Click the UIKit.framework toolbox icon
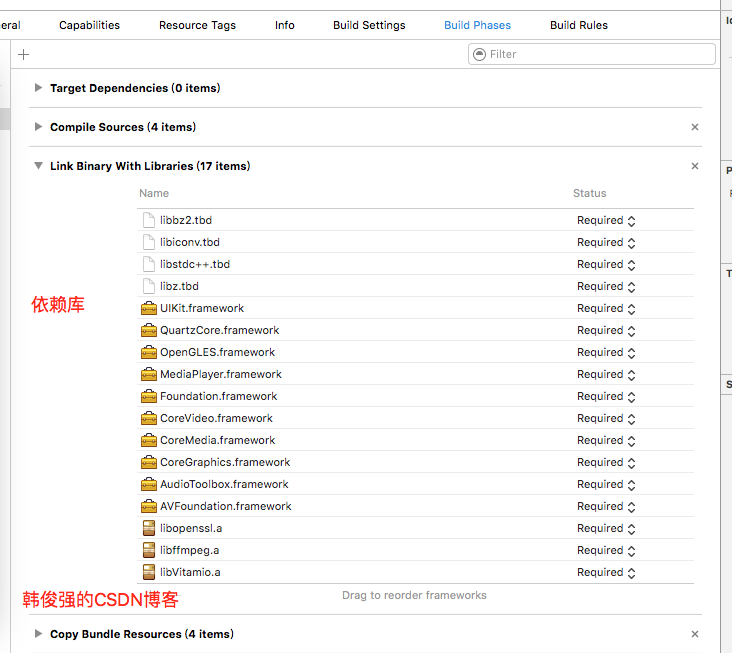Screen dimensions: 732x653 click(149, 308)
